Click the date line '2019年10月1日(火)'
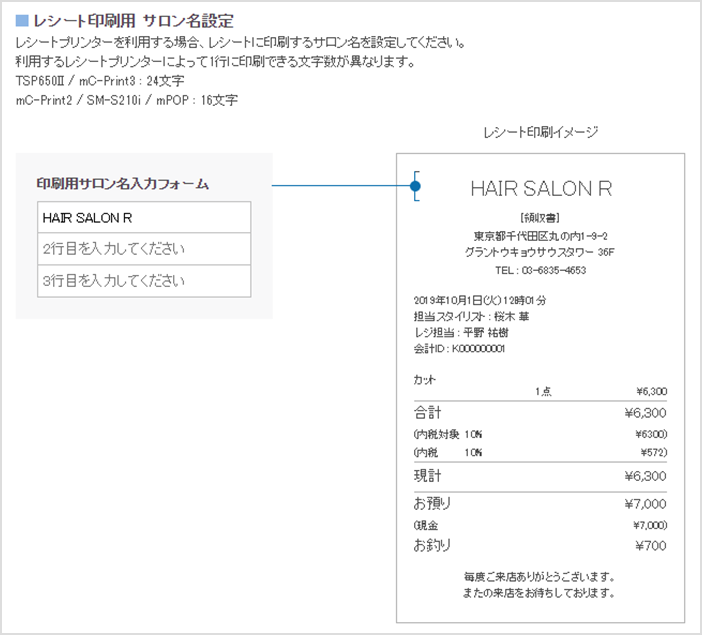Image resolution: width=702 pixels, height=635 pixels. [x=458, y=300]
